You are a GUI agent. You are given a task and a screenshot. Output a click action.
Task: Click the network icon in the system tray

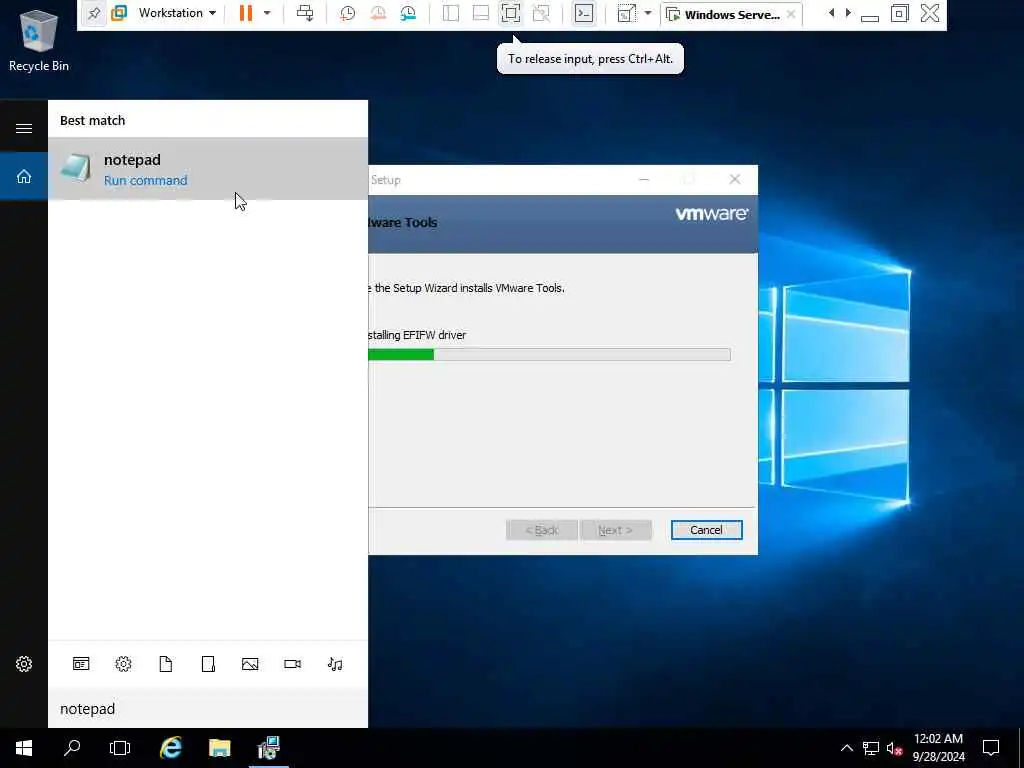click(x=871, y=748)
